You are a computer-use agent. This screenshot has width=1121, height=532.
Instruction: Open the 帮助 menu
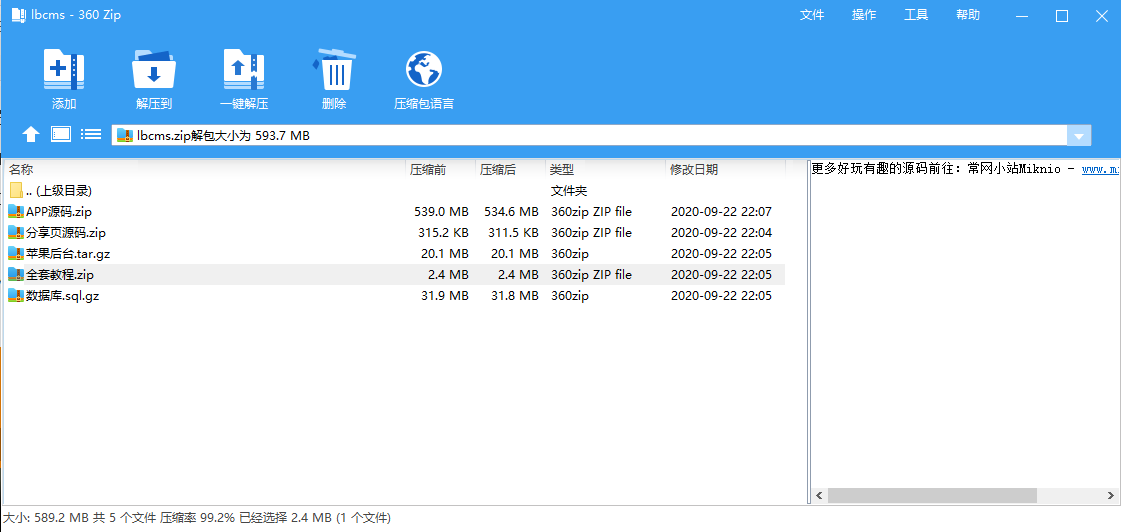(968, 15)
